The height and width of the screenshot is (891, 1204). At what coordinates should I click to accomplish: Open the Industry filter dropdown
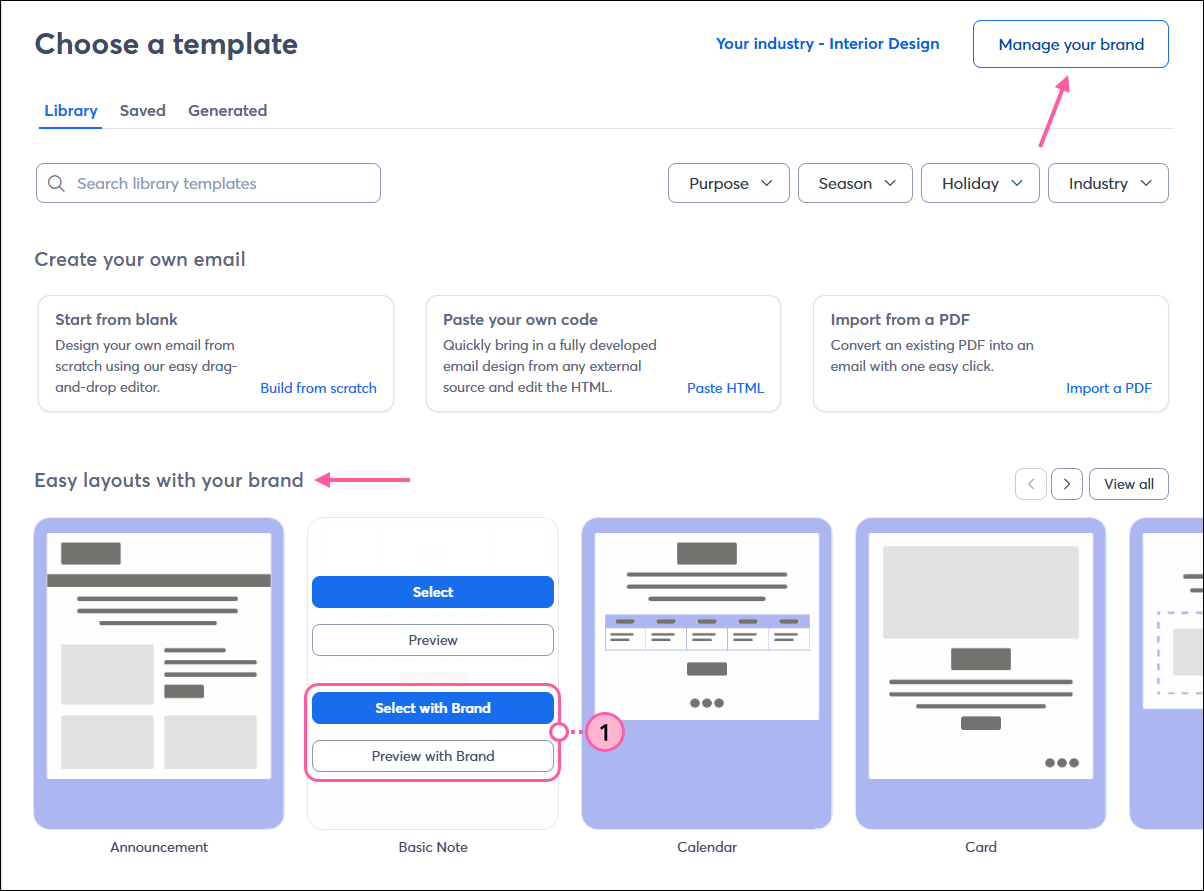pyautogui.click(x=1108, y=183)
